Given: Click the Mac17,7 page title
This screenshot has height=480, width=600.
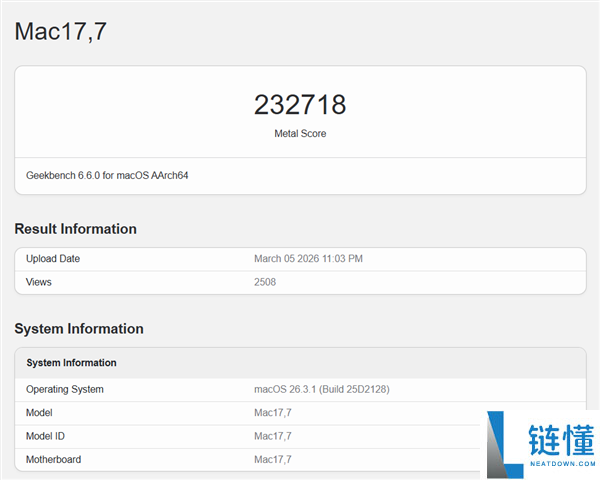Looking at the screenshot, I should (x=60, y=31).
